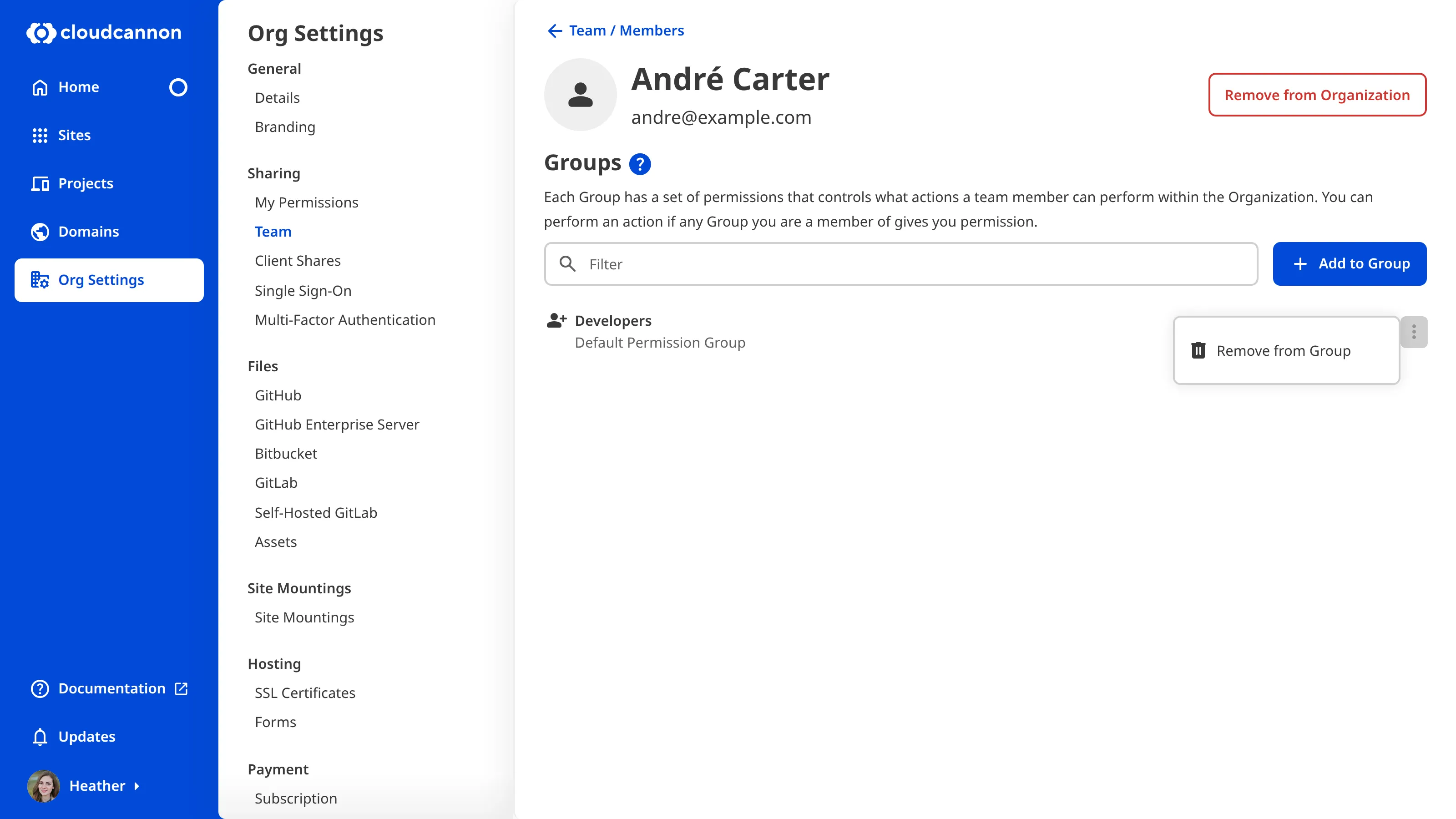The image size is (1456, 819).
Task: Open GitHub under Files
Action: tap(278, 395)
